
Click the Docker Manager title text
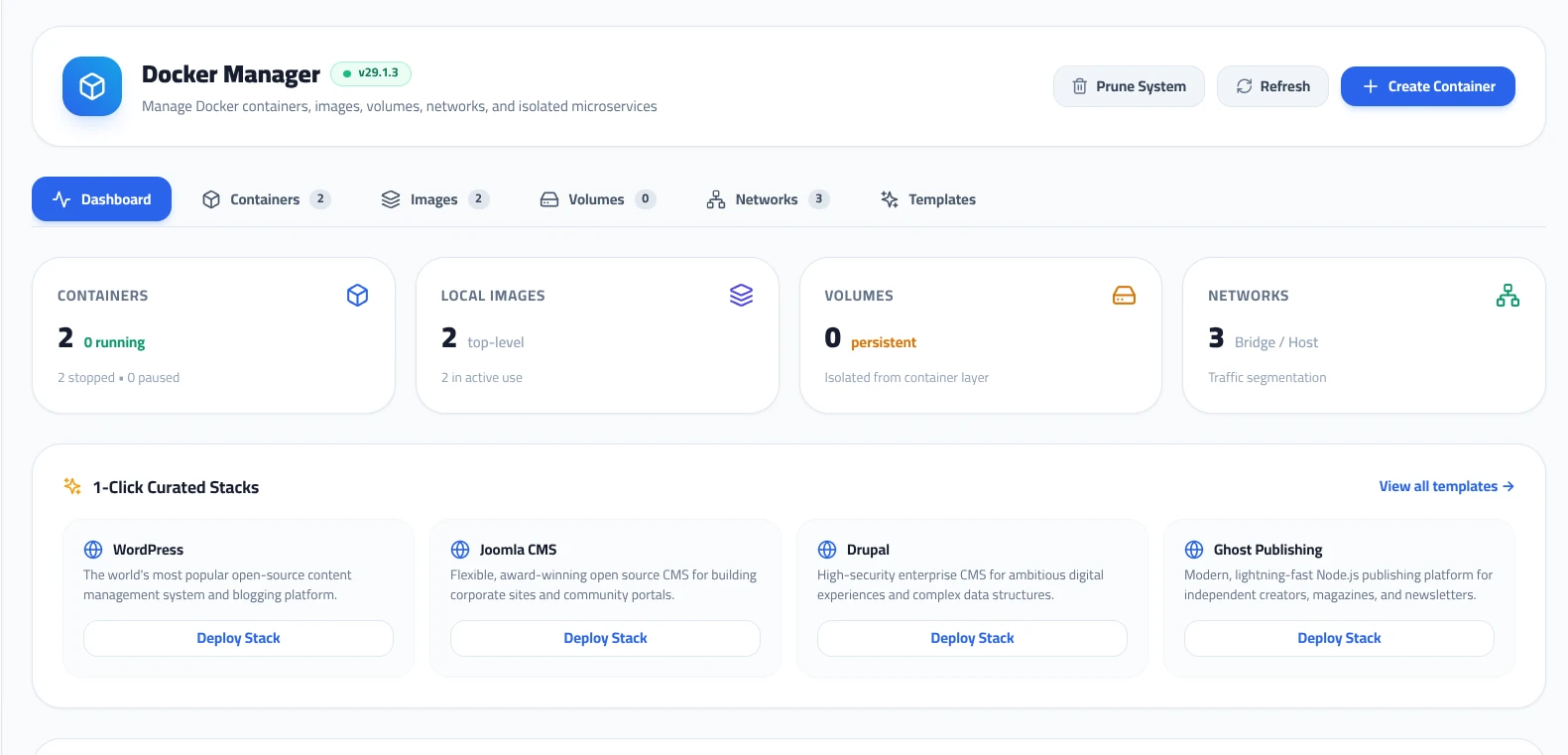pyautogui.click(x=231, y=74)
